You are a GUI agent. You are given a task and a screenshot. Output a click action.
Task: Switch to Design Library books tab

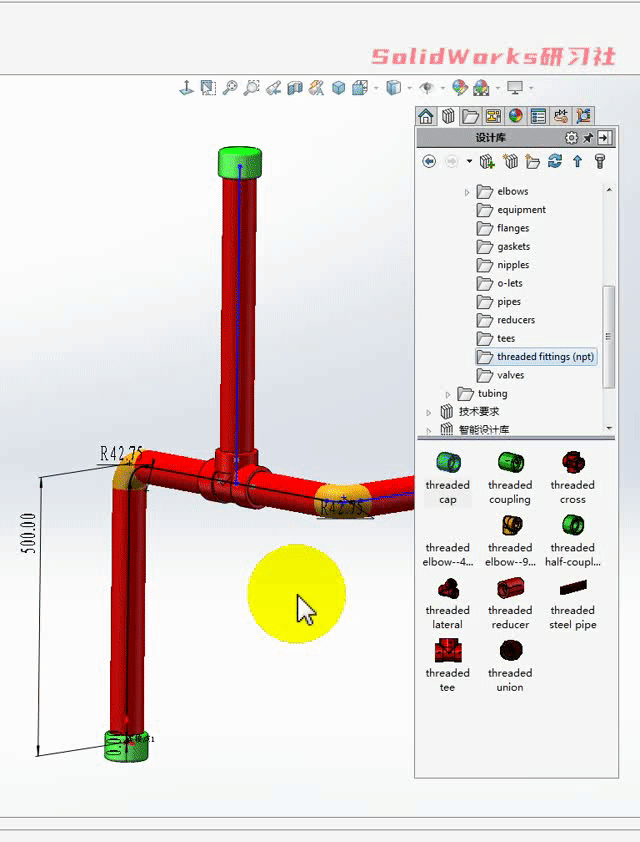click(448, 116)
